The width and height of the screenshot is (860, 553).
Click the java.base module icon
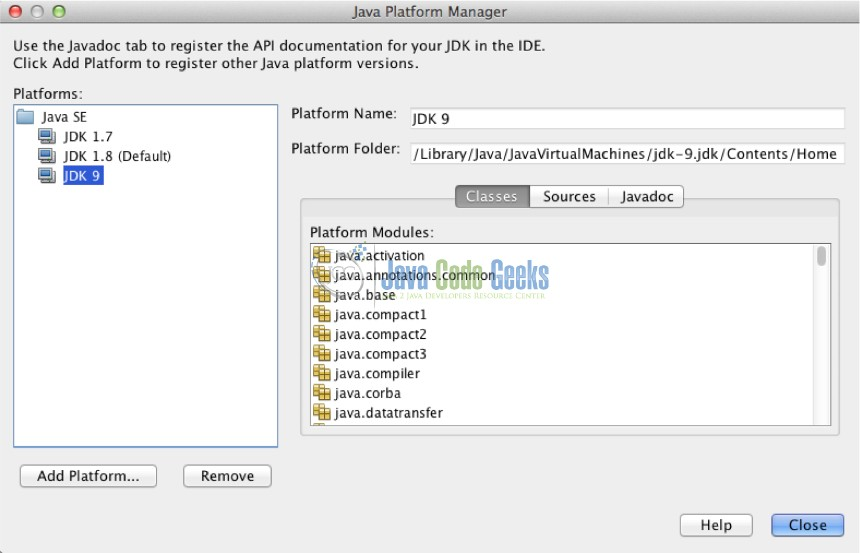click(x=322, y=295)
